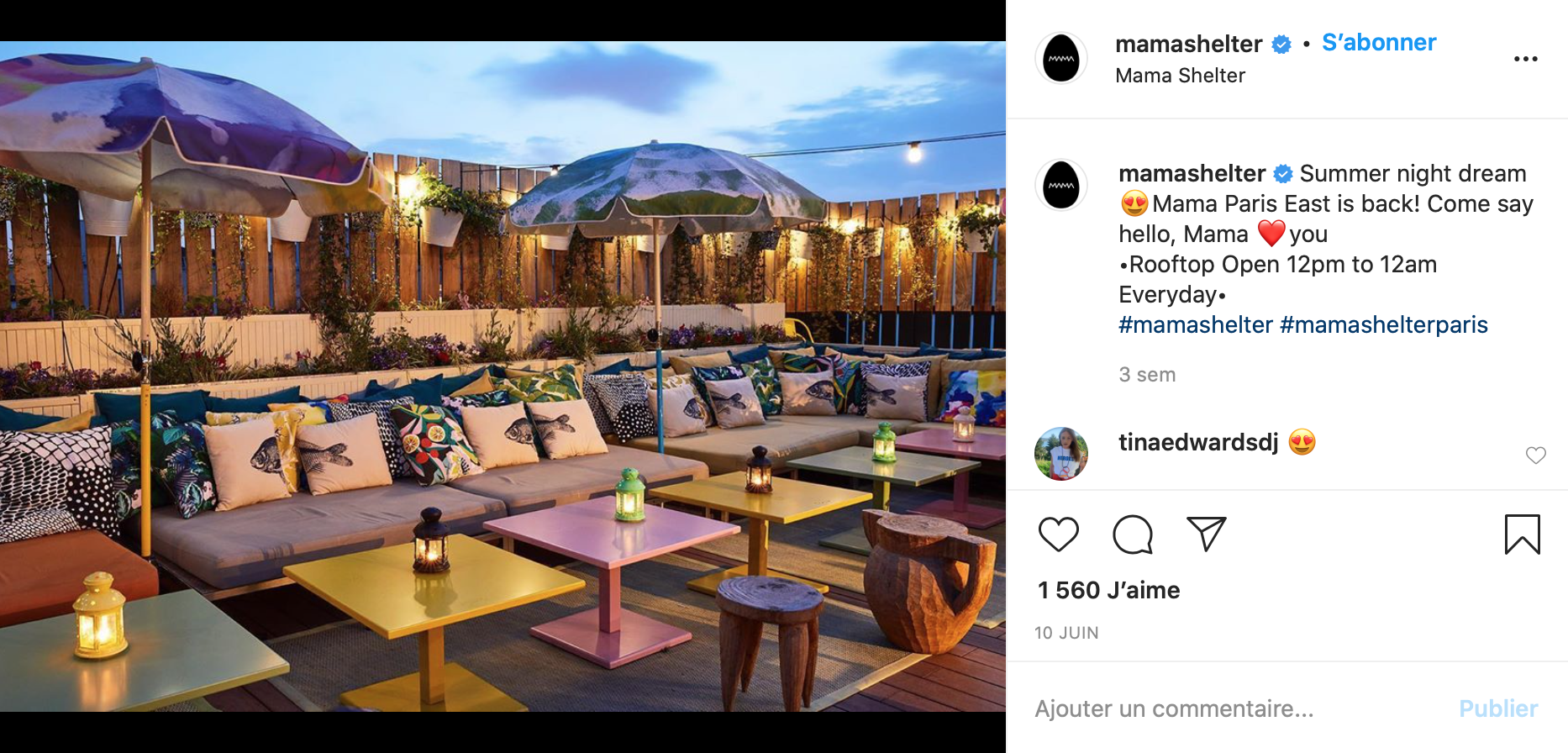
Task: Click the Publier button
Action: (x=1497, y=708)
